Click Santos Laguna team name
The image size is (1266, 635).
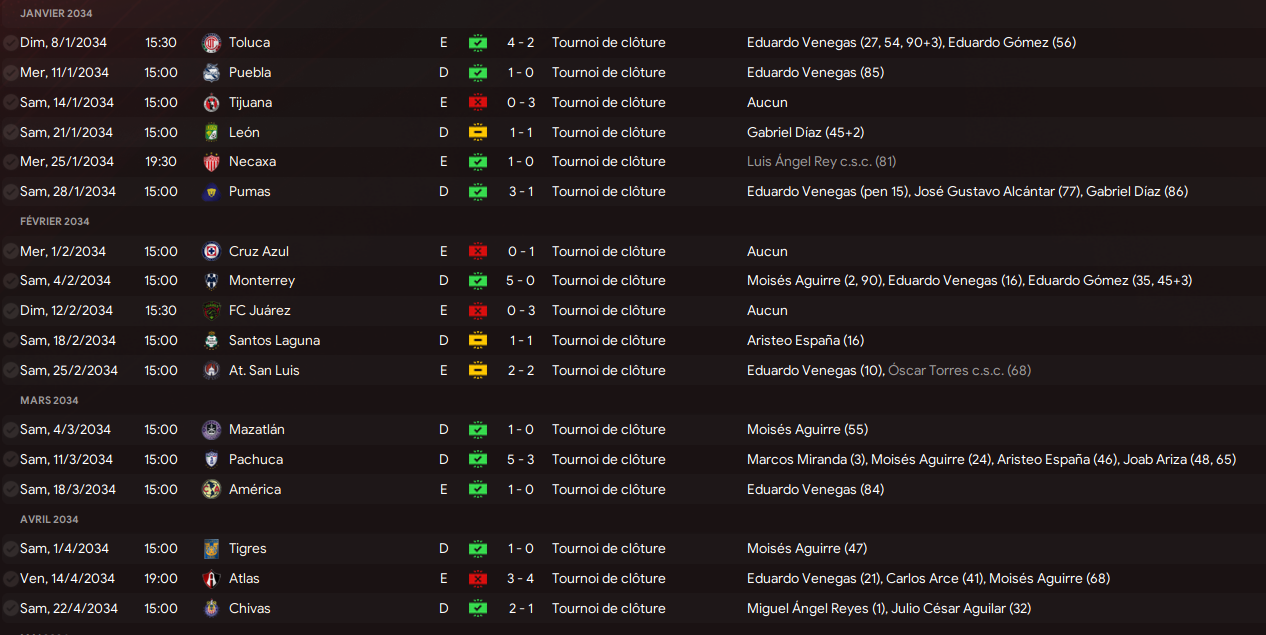point(274,341)
